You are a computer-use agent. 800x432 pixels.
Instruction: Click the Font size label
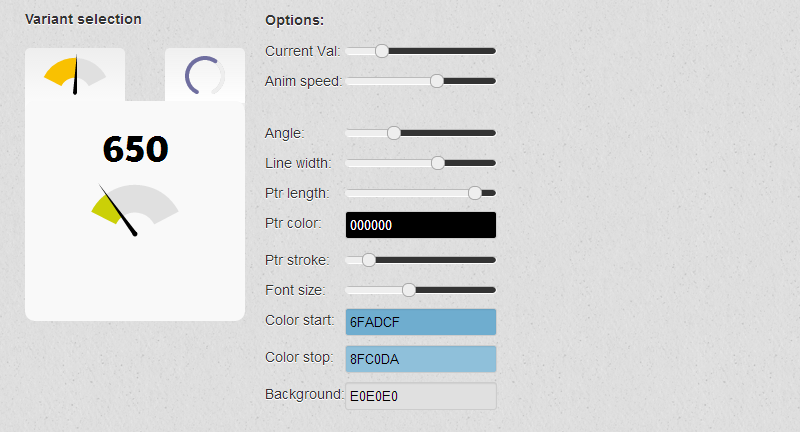(294, 290)
